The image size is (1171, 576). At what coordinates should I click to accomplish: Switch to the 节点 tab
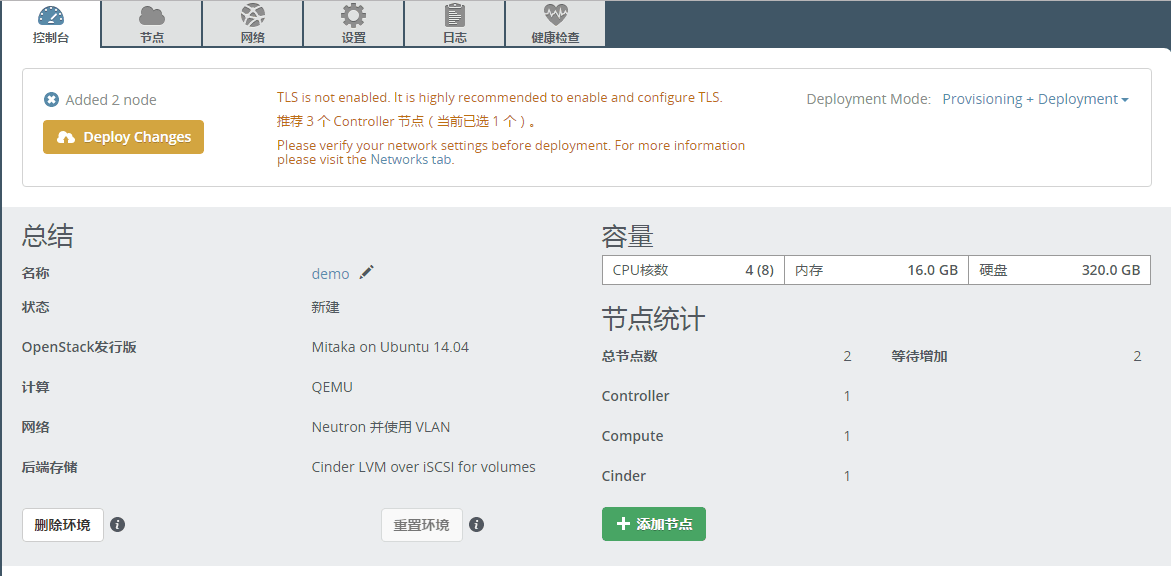(x=152, y=24)
